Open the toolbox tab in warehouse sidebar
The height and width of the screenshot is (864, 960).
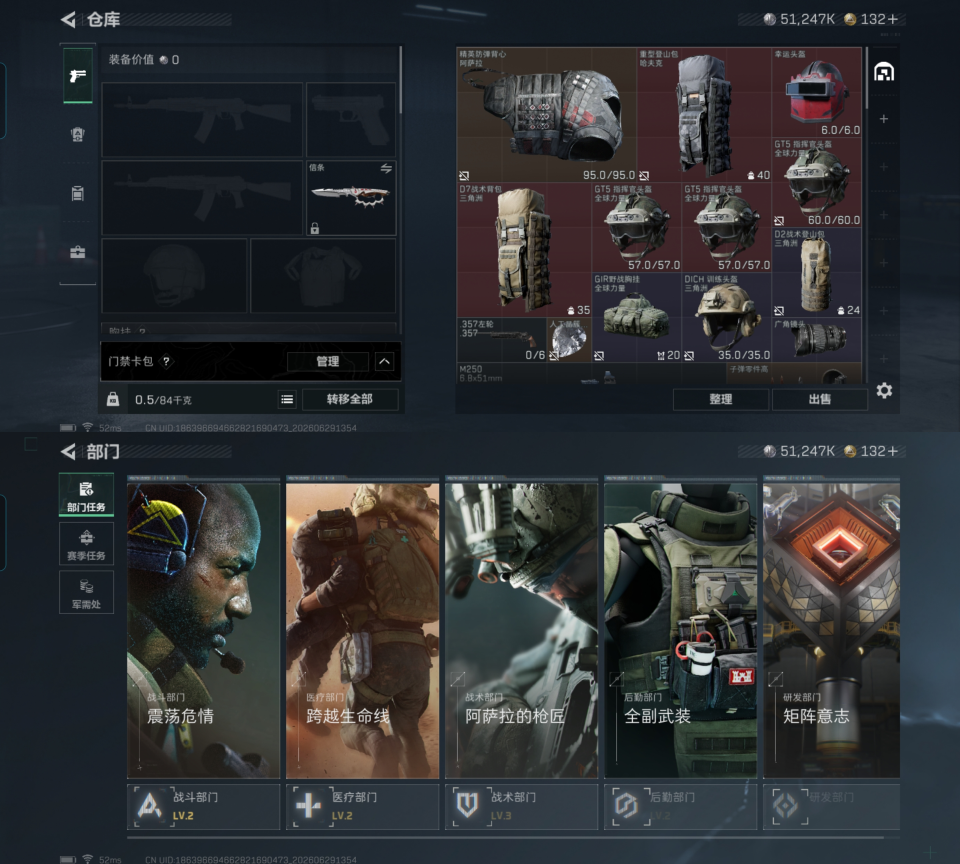(78, 252)
